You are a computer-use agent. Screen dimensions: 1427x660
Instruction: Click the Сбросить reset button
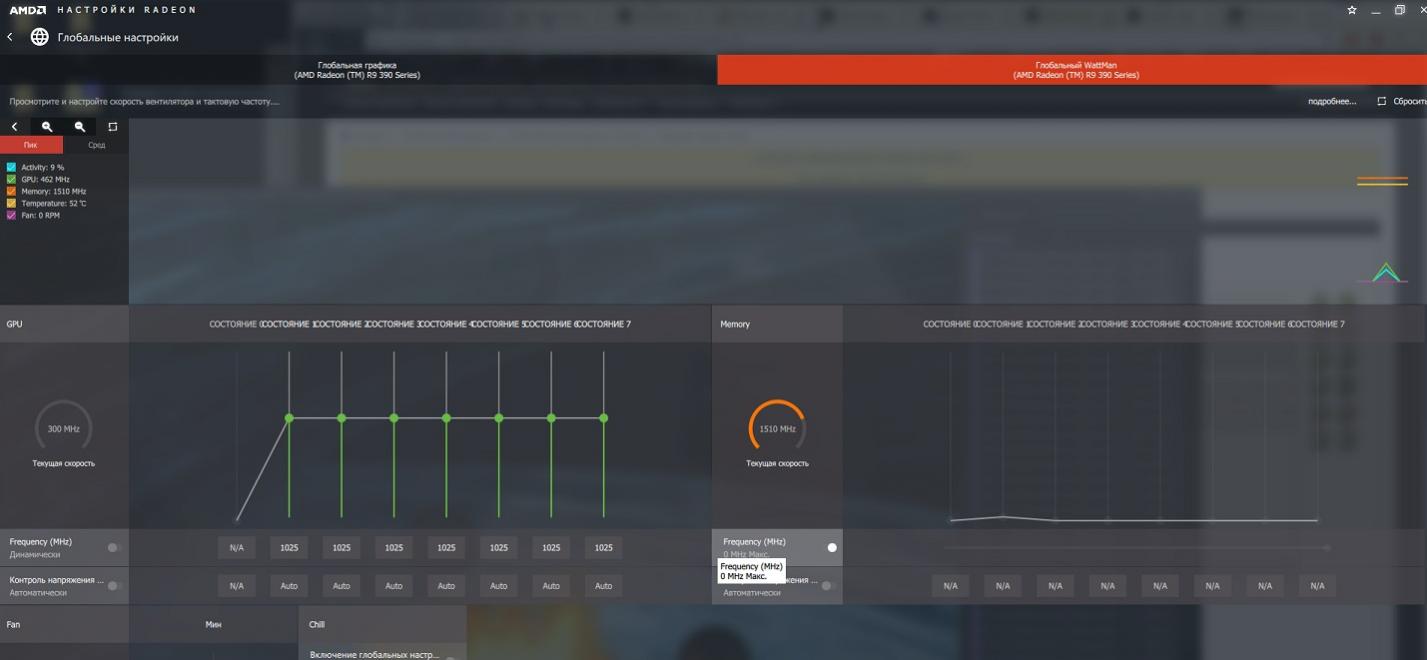[1409, 101]
